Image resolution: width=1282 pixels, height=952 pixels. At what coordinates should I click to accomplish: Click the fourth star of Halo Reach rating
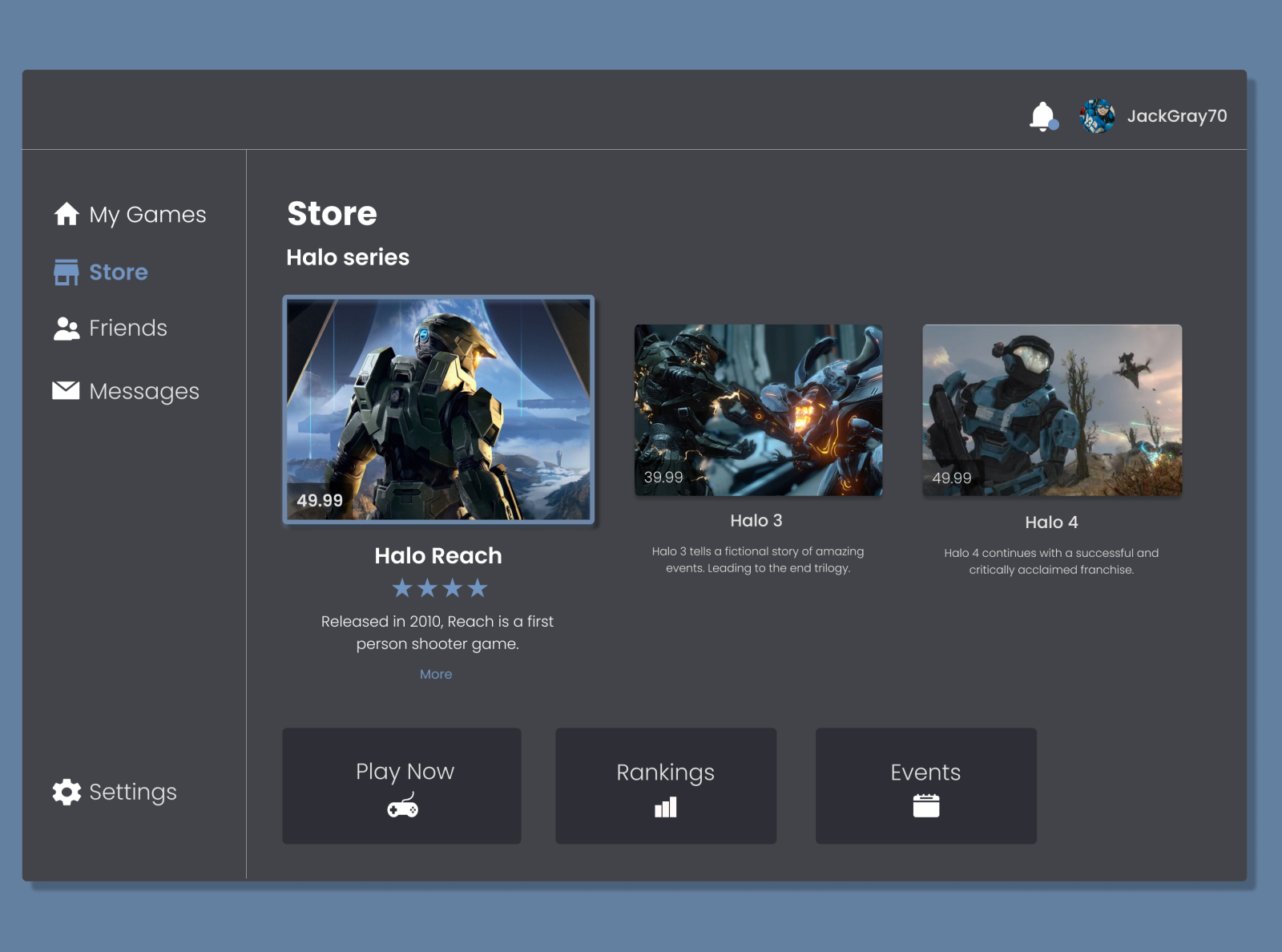coord(478,587)
